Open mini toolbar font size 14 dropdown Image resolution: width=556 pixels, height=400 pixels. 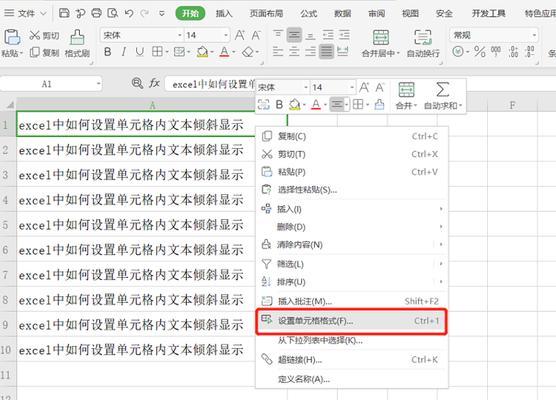pyautogui.click(x=352, y=87)
